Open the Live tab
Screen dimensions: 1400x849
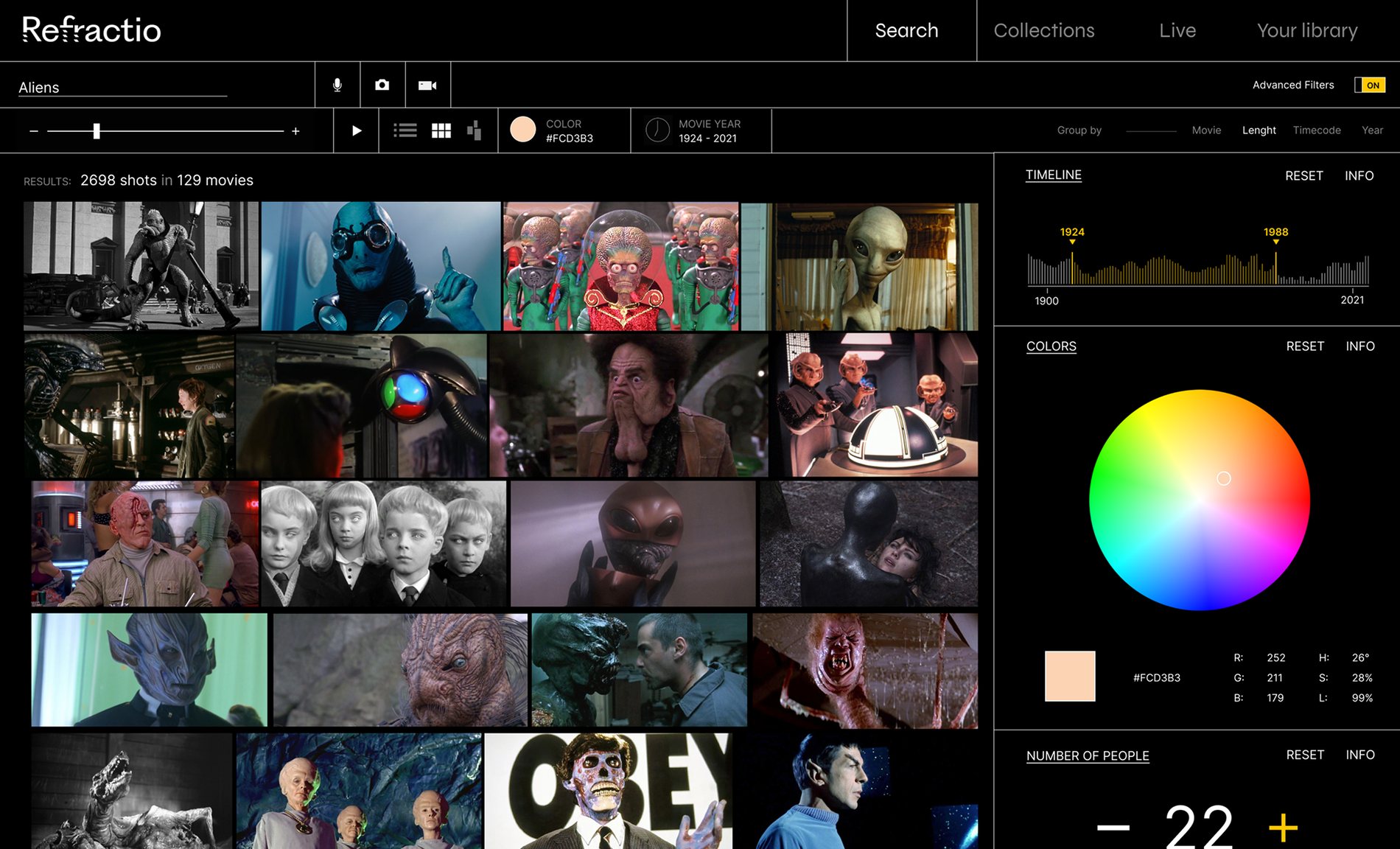point(1177,30)
